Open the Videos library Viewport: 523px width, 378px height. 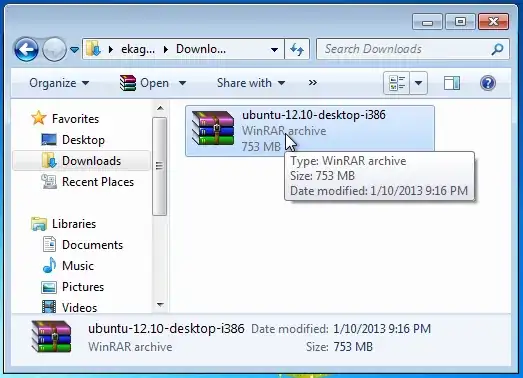(x=79, y=308)
